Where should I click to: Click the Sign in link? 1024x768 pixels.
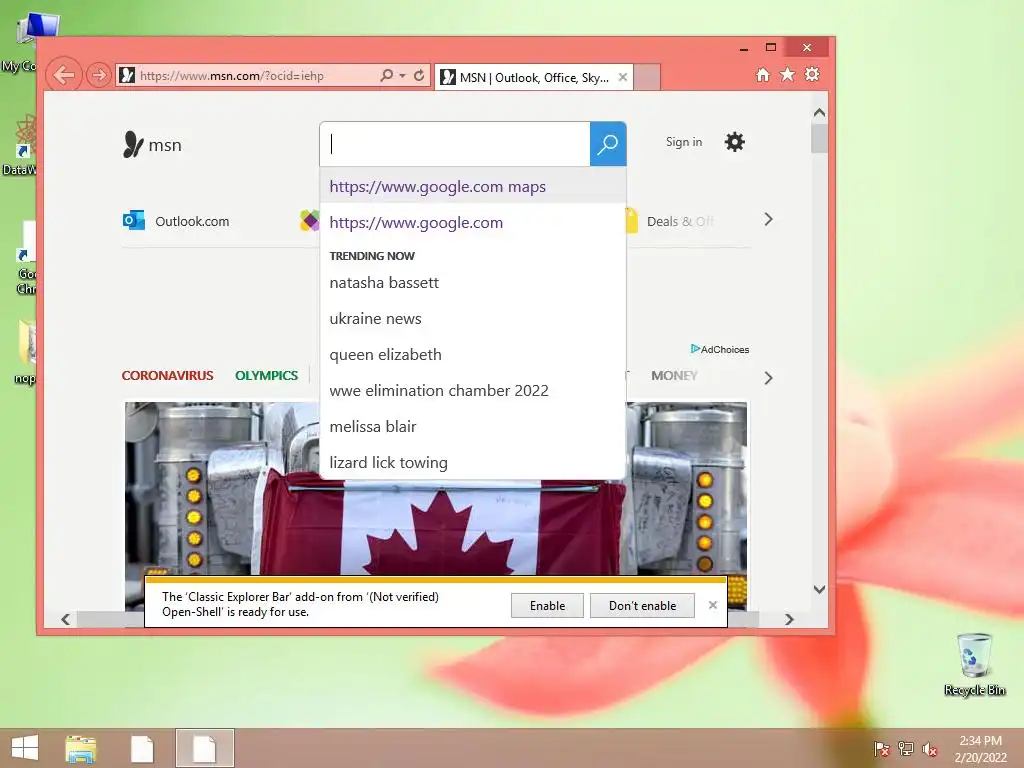684,142
